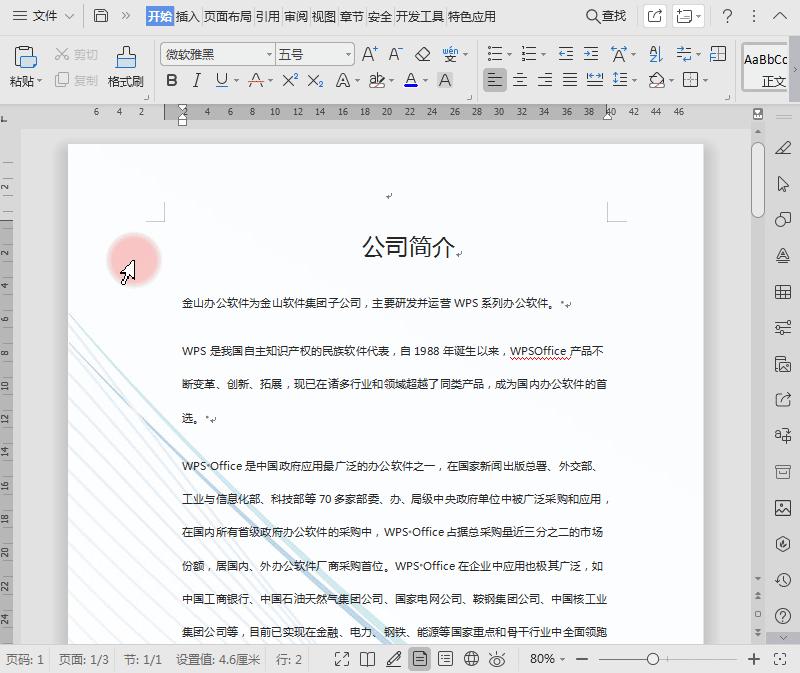Toggle bold formatting on selected text
The width and height of the screenshot is (800, 673).
pyautogui.click(x=172, y=80)
